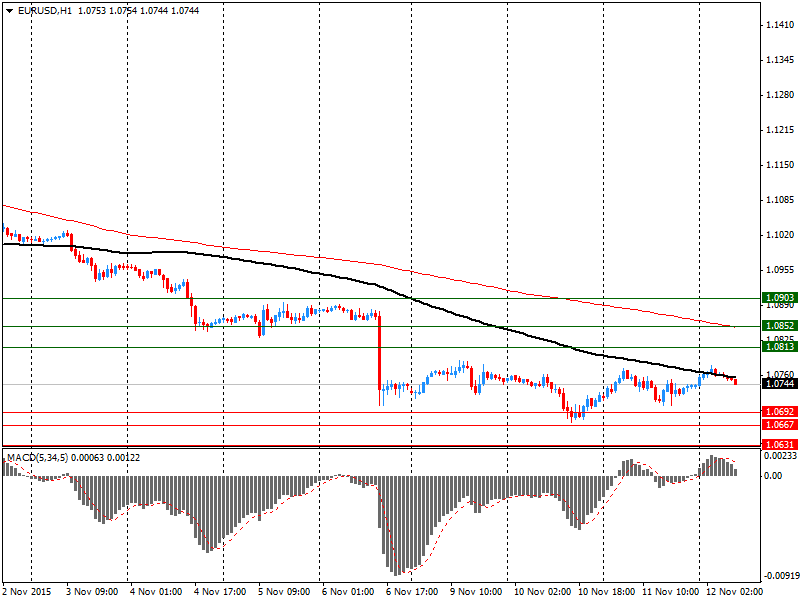
Task: Select the 1.0667 red support level label
Action: [x=780, y=424]
